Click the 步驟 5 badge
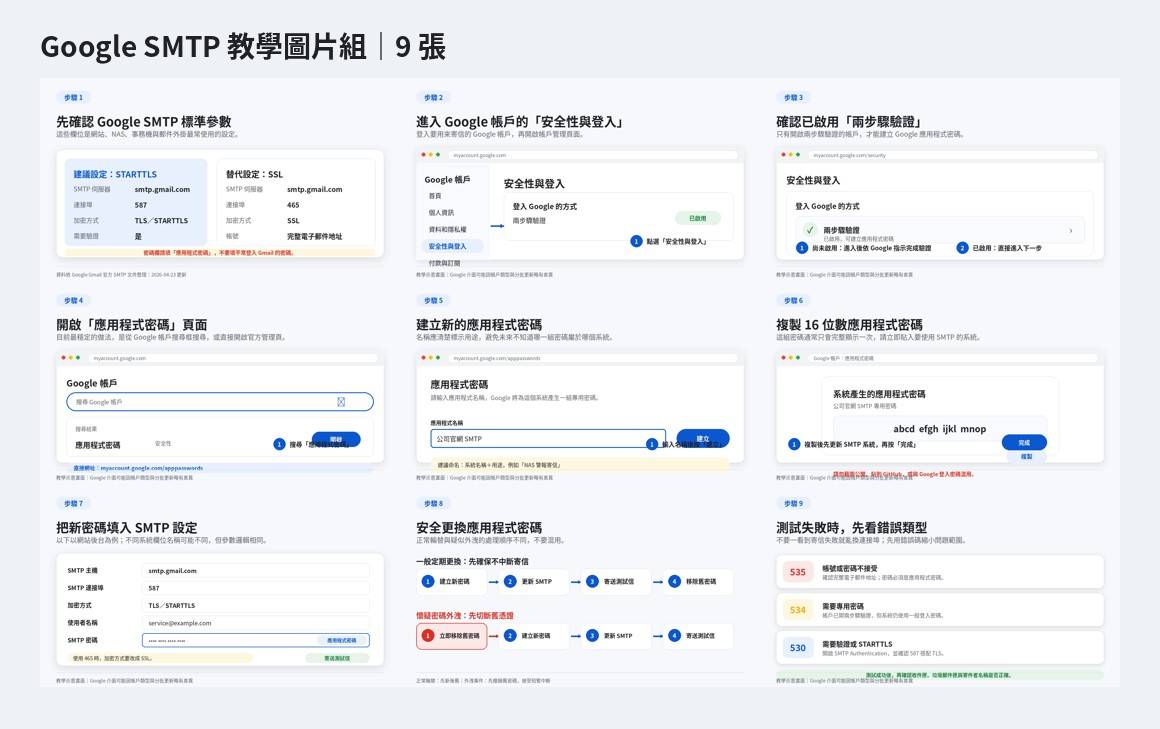This screenshot has width=1160, height=729. (x=434, y=300)
